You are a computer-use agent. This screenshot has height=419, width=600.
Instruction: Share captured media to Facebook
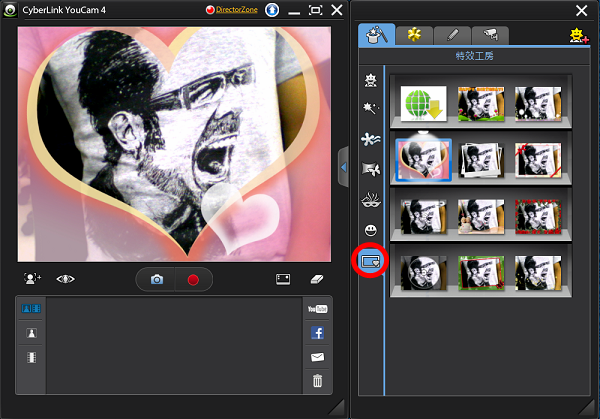(317, 333)
